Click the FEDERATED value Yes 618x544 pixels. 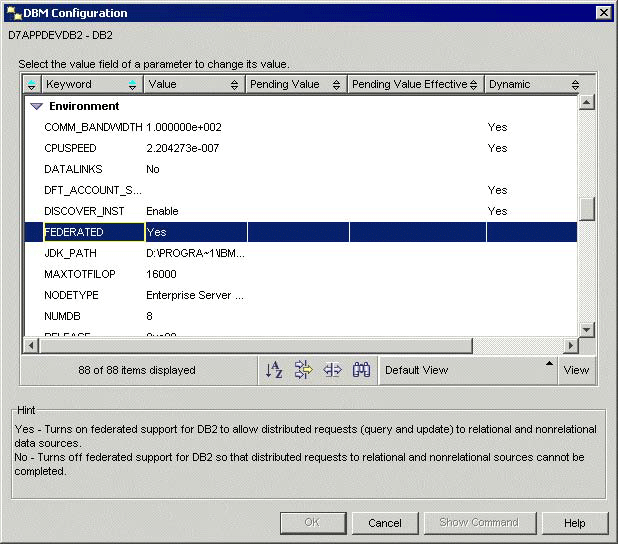pos(156,232)
